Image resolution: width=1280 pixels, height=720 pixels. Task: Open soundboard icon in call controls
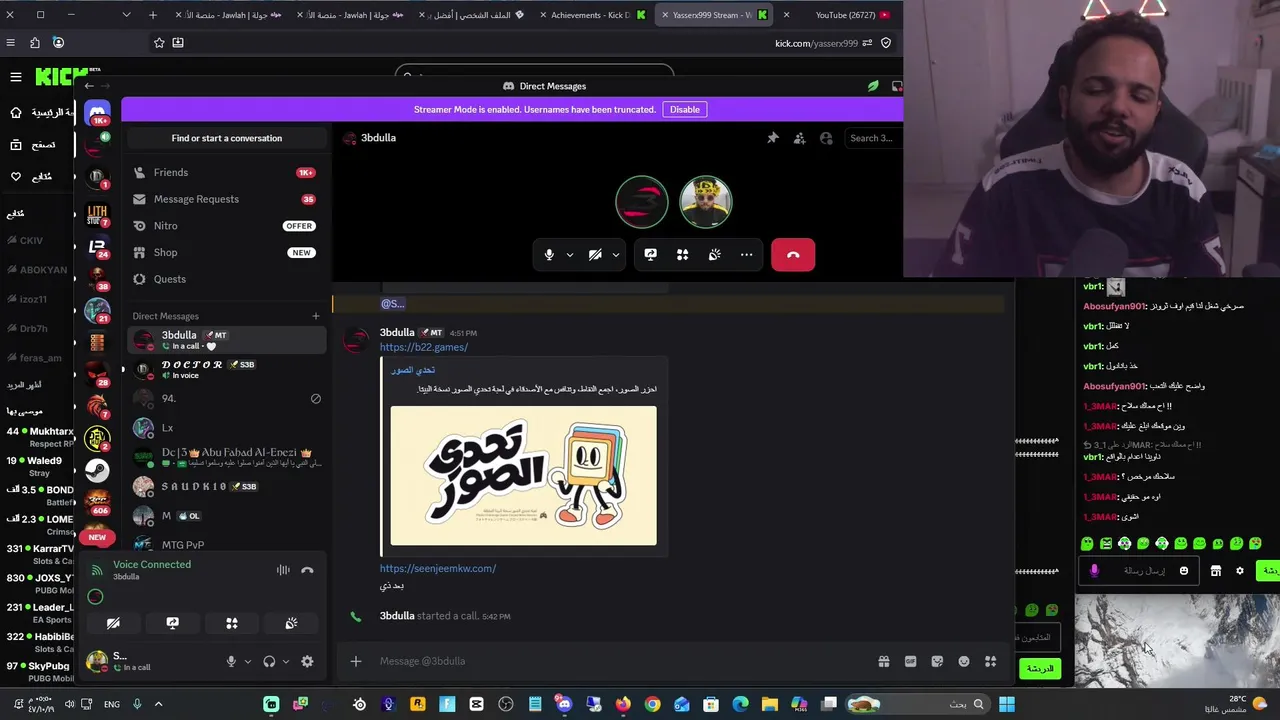coord(714,255)
